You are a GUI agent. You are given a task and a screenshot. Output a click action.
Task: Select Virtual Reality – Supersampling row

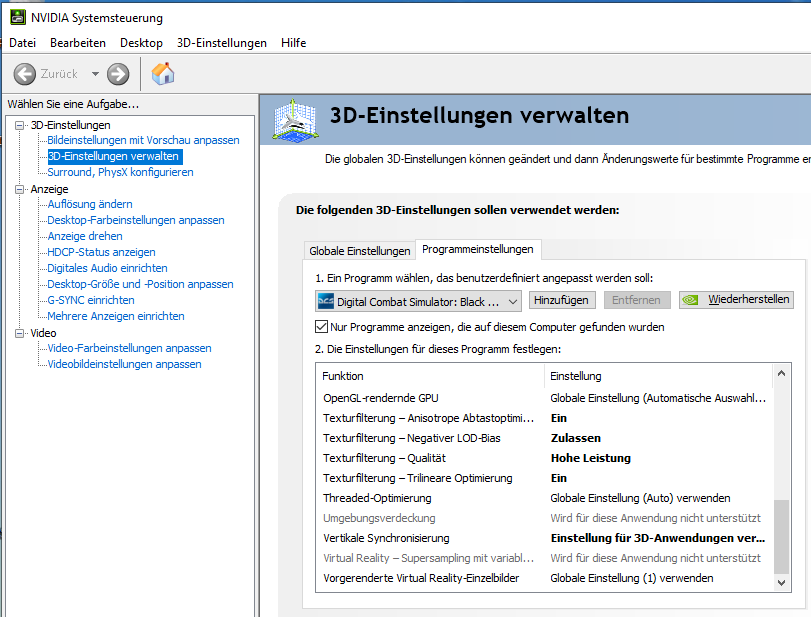[x=545, y=559]
